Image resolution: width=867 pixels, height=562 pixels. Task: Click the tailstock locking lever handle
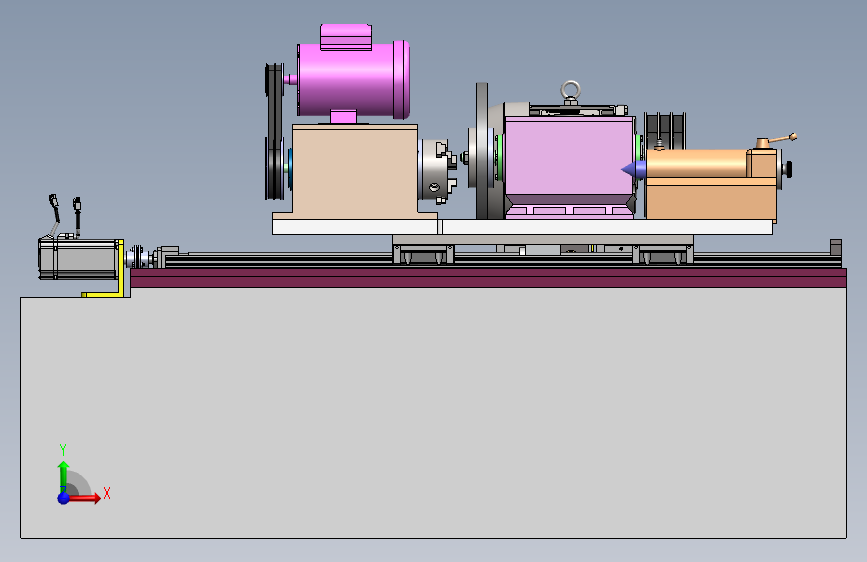[780, 139]
